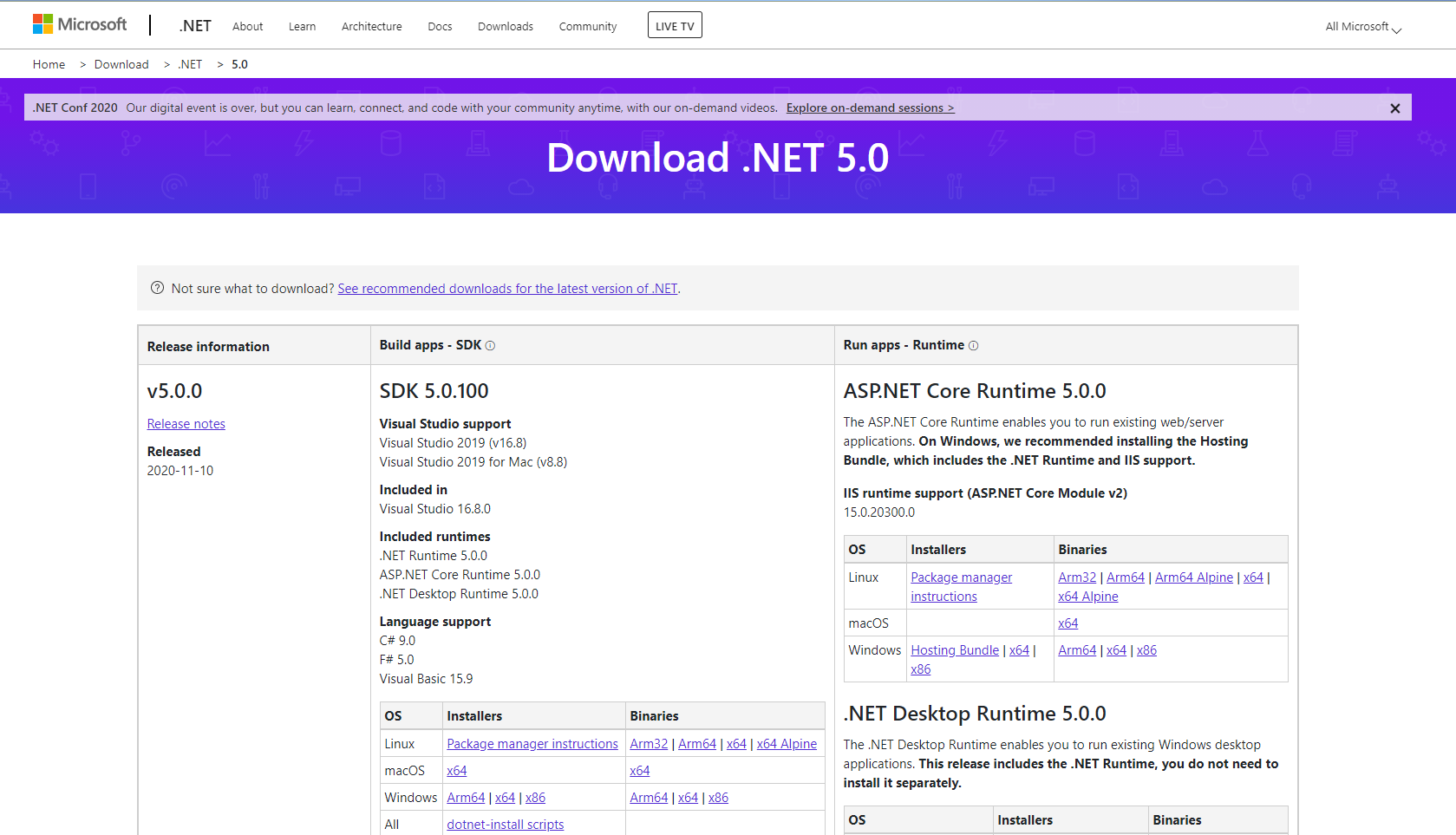The width and height of the screenshot is (1456, 835).
Task: Open the All Microsoft dropdown
Action: click(1361, 27)
